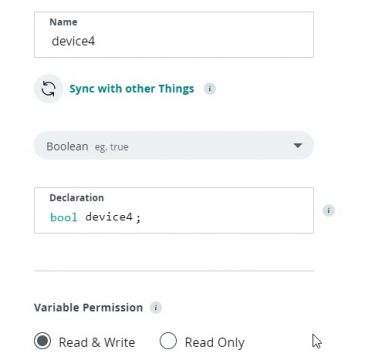This screenshot has height=360, width=365.
Task: Open info icon beside Sync with other Things
Action: pos(210,89)
